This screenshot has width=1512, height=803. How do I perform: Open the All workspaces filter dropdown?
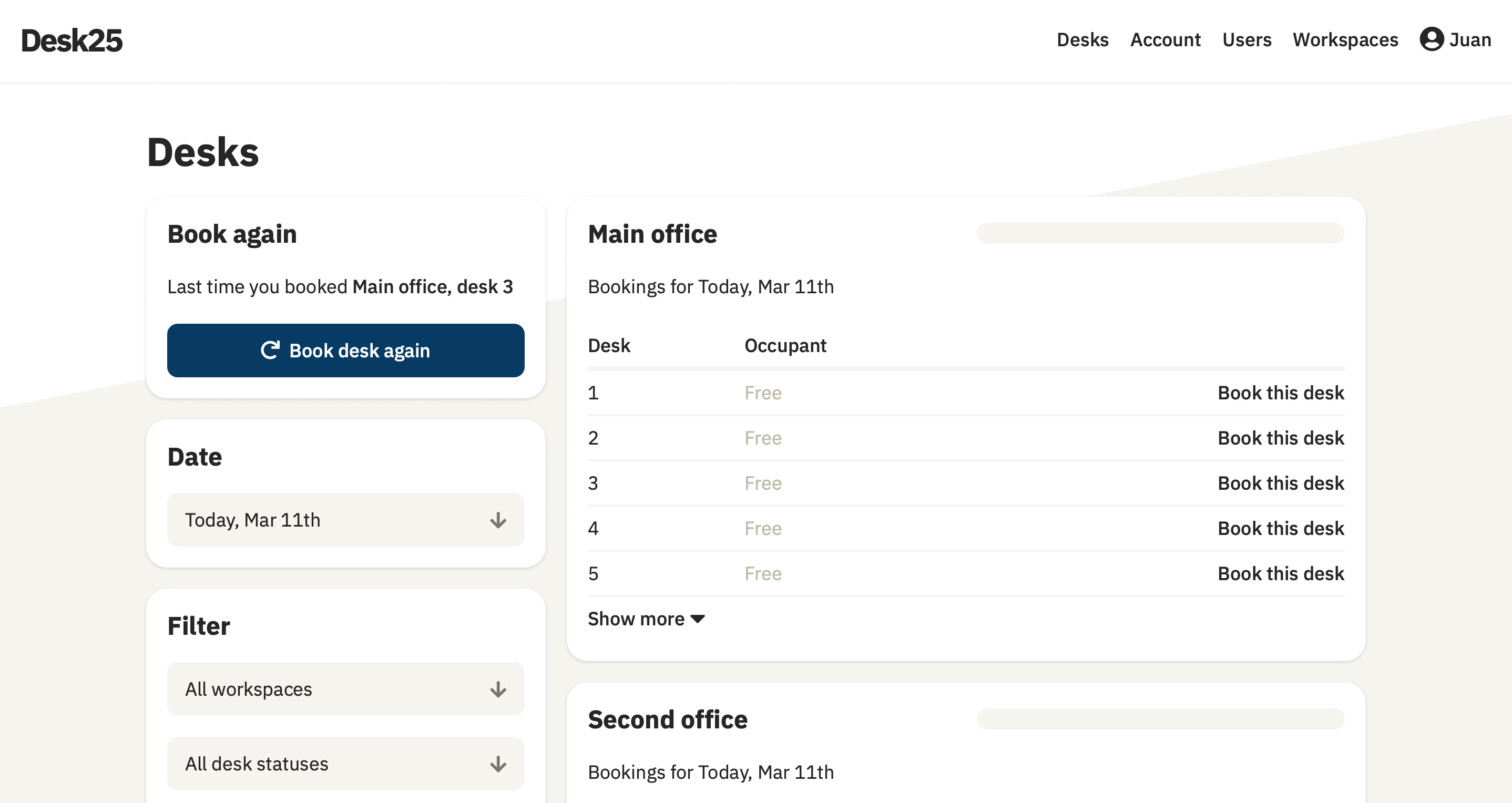coord(345,688)
